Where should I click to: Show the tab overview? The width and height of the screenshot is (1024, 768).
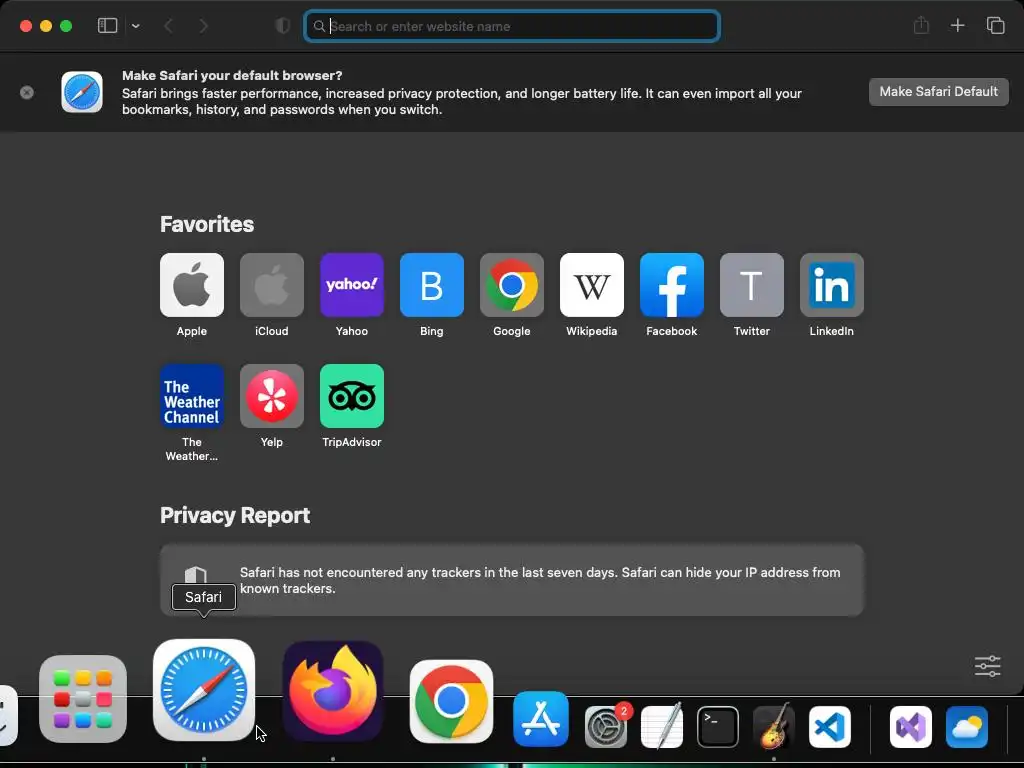pos(995,25)
